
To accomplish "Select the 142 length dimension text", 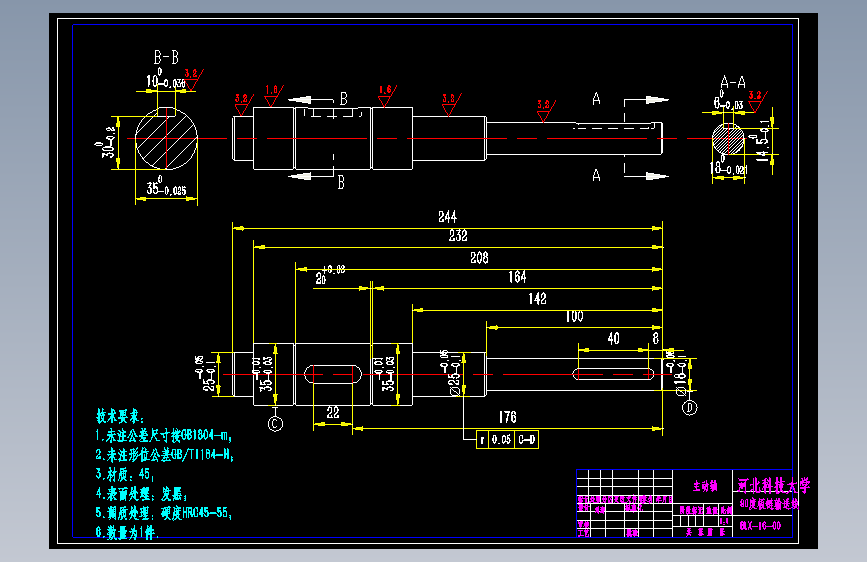I will 537,299.
